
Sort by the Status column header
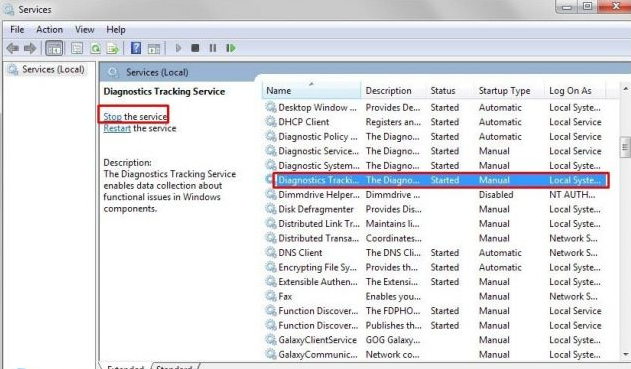tap(450, 91)
